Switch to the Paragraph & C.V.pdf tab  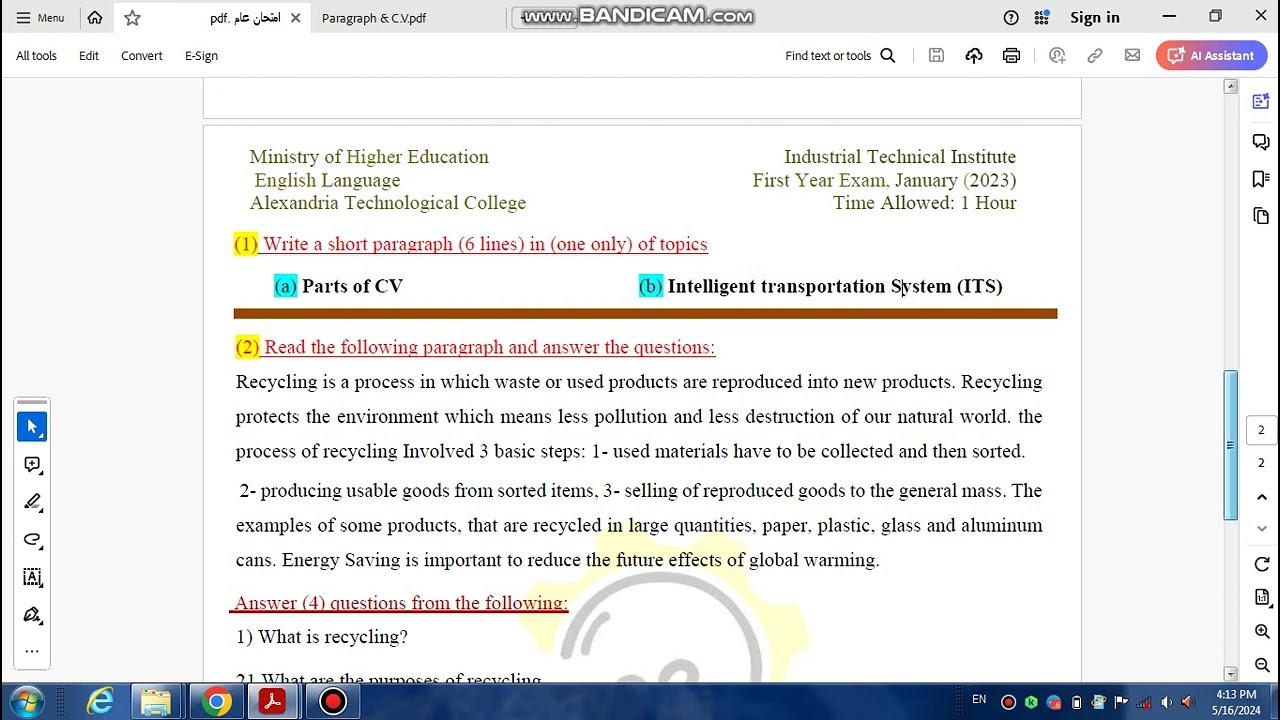tap(374, 18)
